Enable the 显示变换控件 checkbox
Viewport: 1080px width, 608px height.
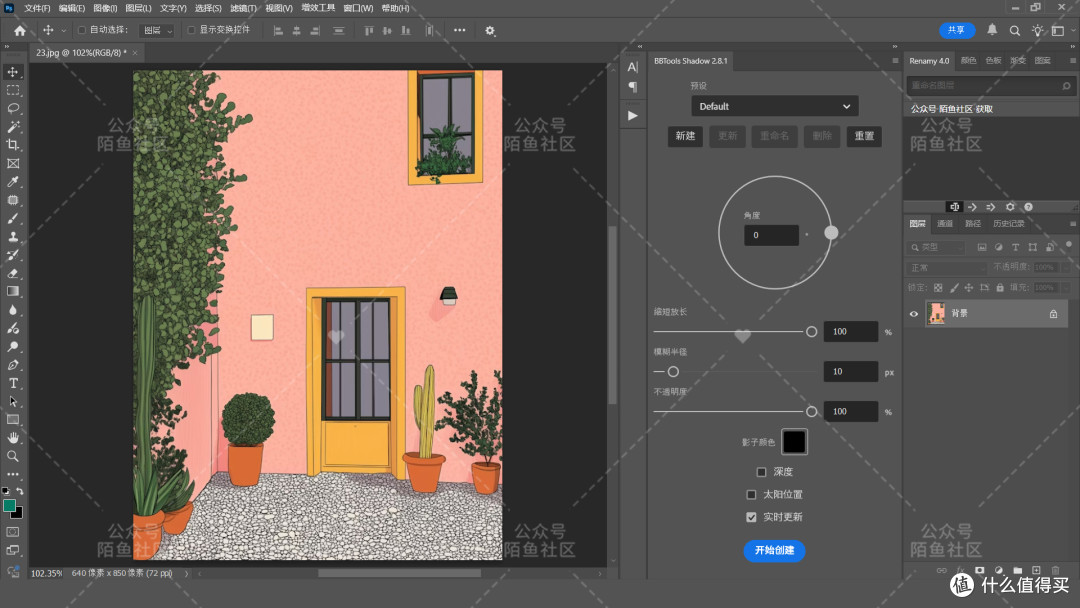point(191,30)
